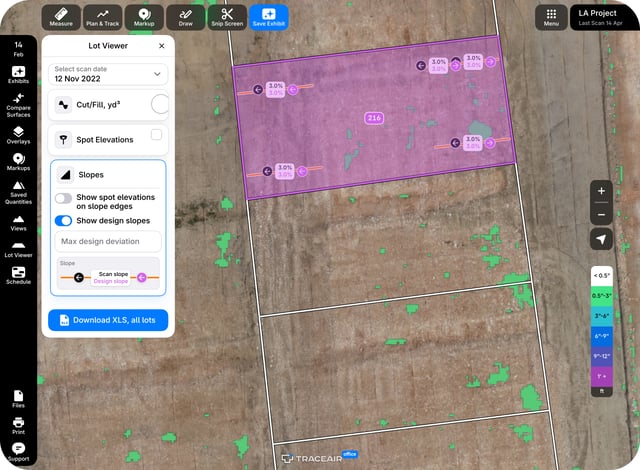The height and width of the screenshot is (470, 640).
Task: Click the Spot Elevations pin icon
Action: pyautogui.click(x=63, y=140)
